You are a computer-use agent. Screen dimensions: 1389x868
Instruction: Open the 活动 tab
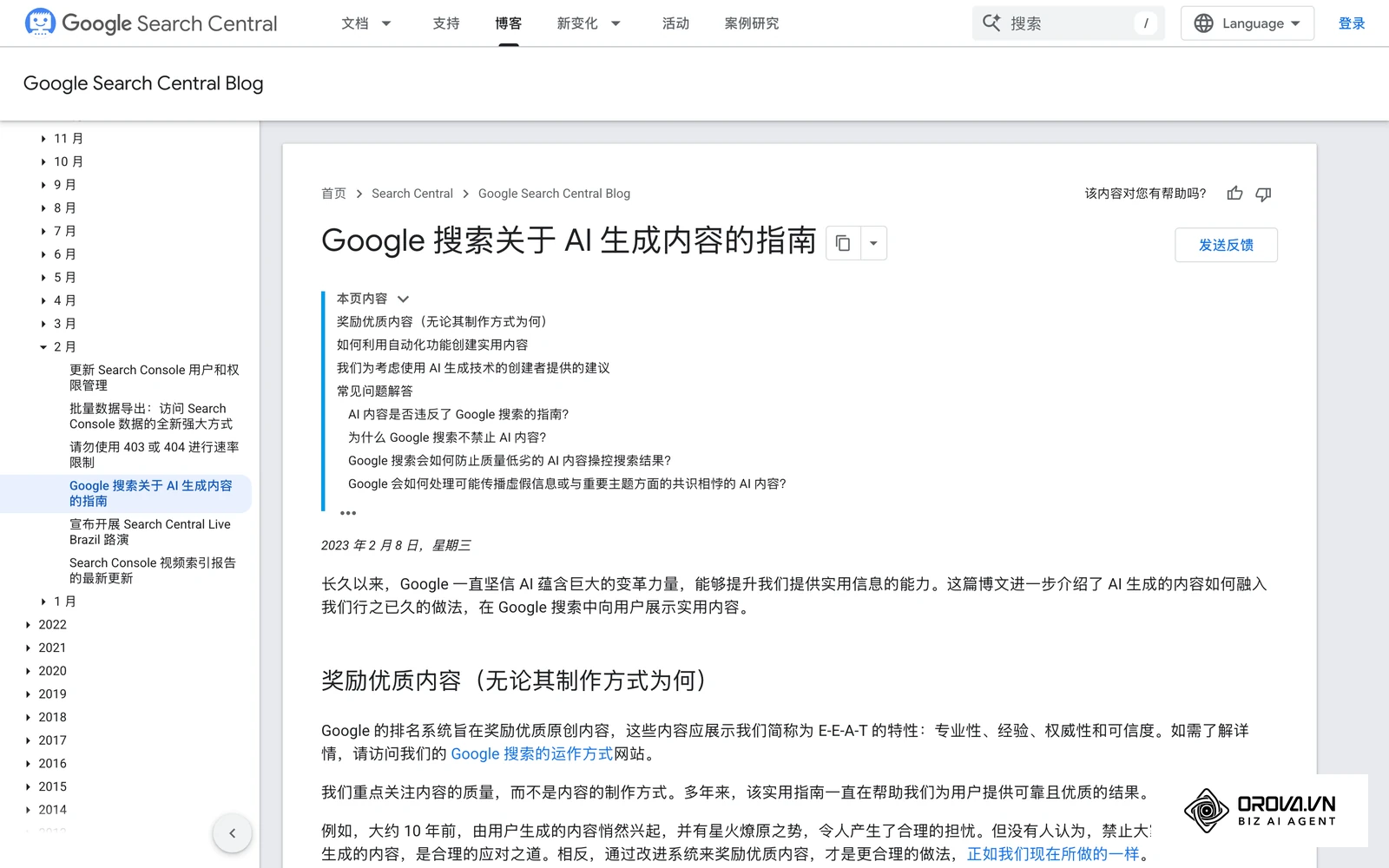click(675, 23)
